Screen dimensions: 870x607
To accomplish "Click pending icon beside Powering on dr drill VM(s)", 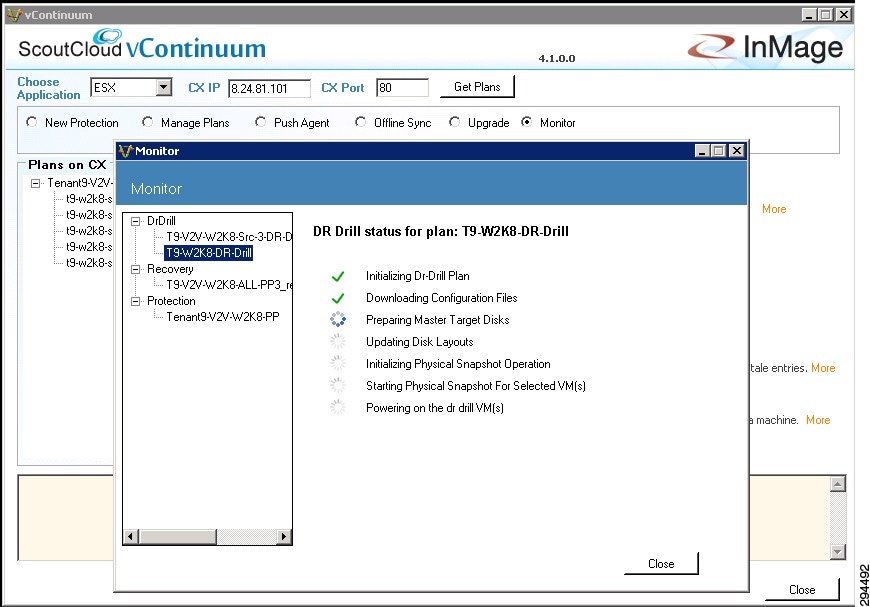I will click(x=337, y=407).
